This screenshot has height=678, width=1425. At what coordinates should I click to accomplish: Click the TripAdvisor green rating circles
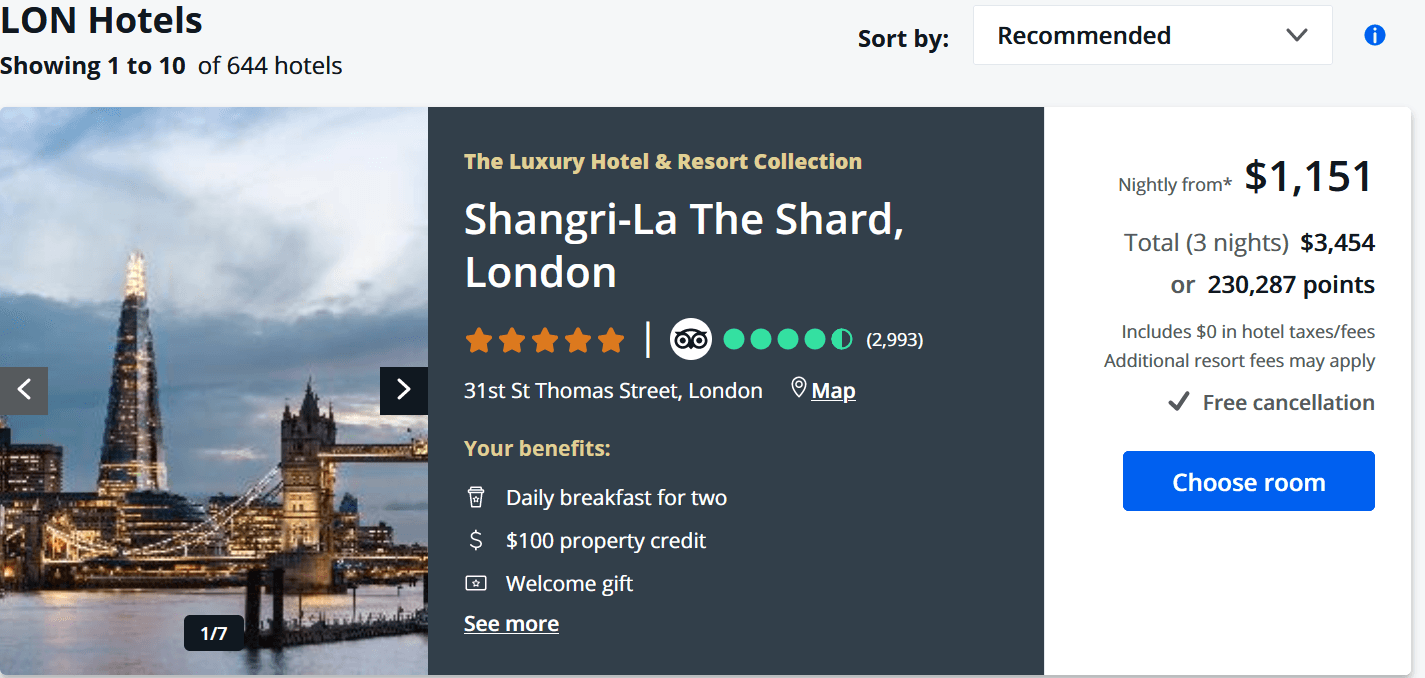(788, 340)
